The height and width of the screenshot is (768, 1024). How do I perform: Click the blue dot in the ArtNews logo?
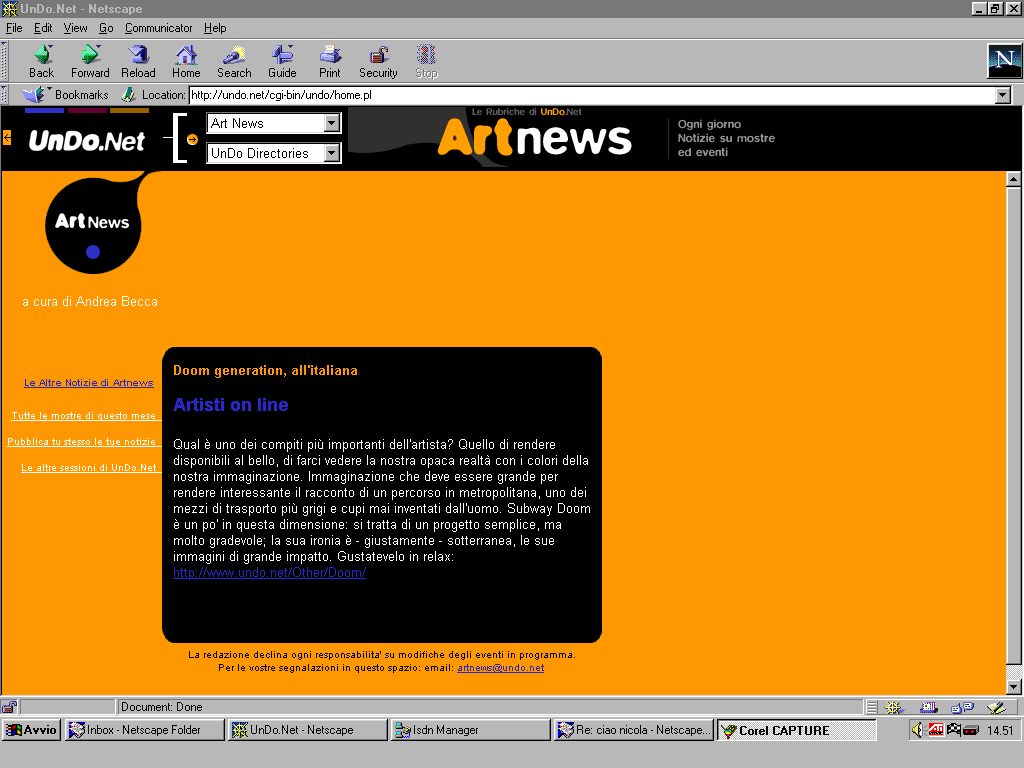(93, 252)
